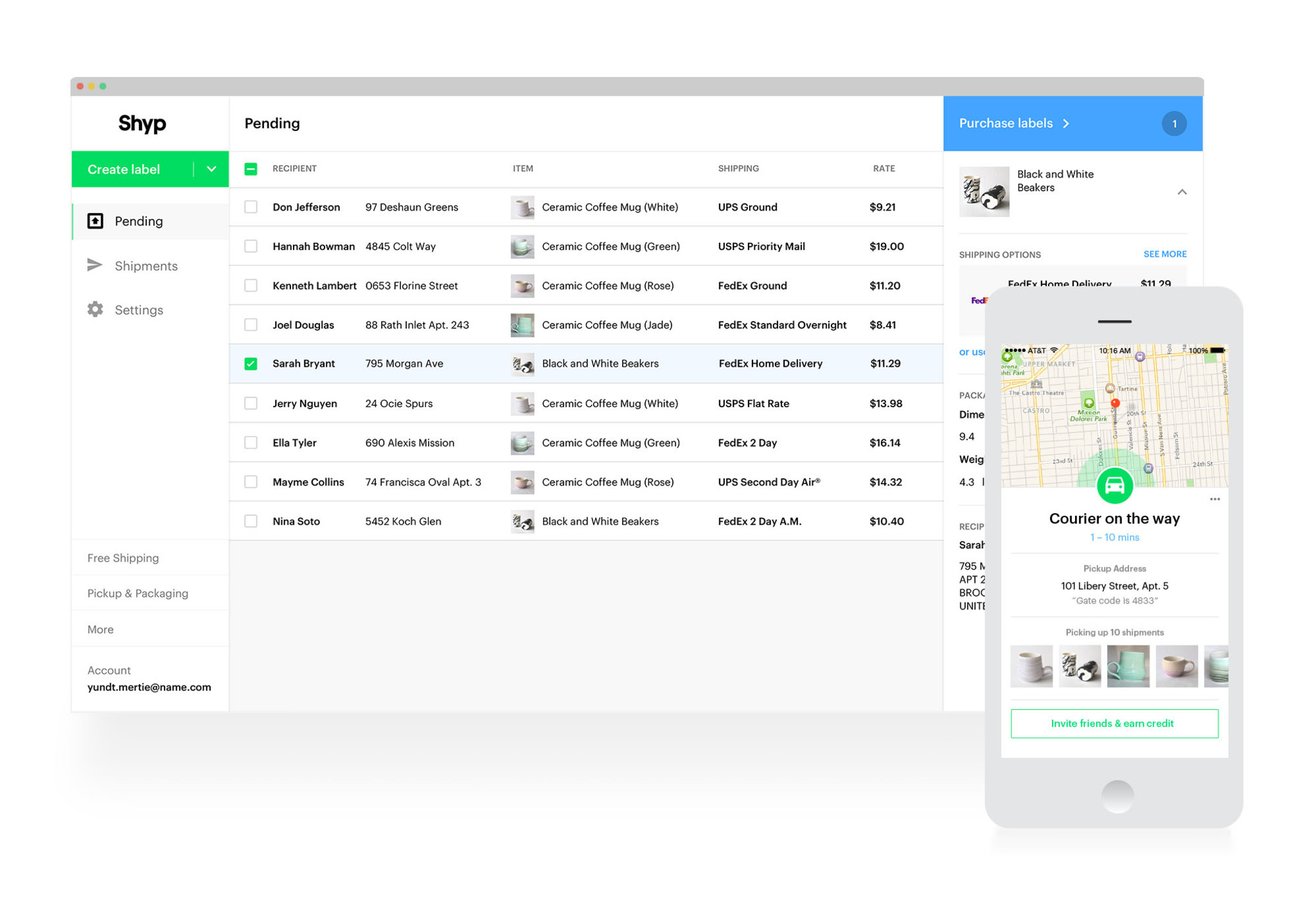Viewport: 1316px width, 921px height.
Task: Click the white mug shipment photo on phone
Action: coord(1031,666)
